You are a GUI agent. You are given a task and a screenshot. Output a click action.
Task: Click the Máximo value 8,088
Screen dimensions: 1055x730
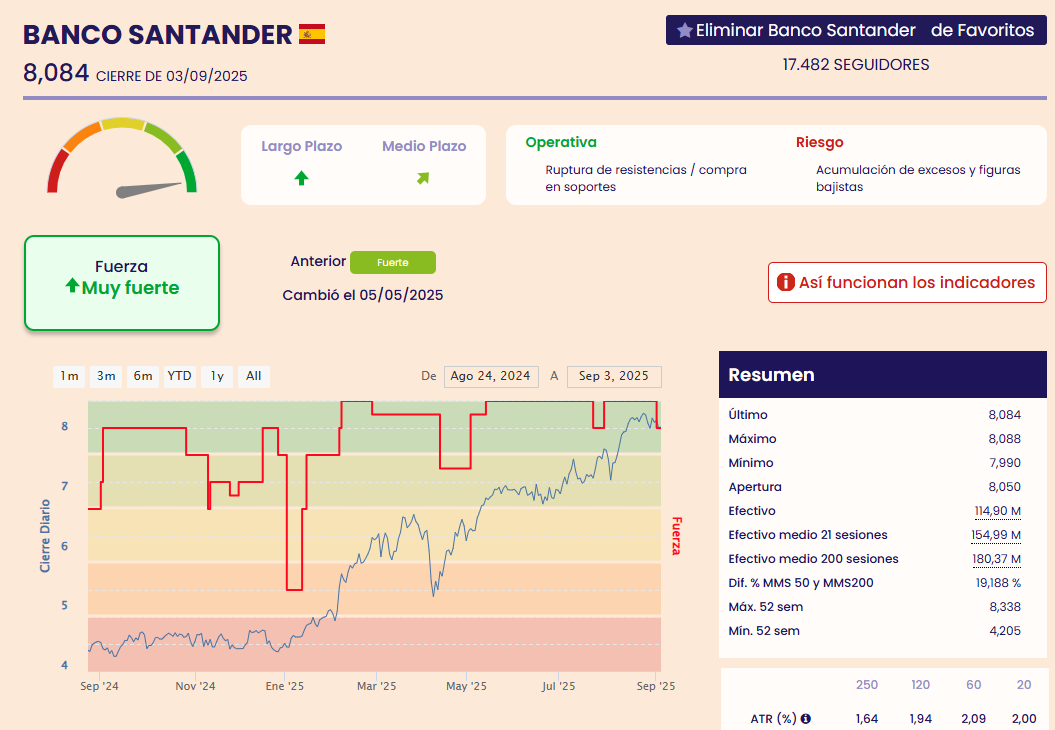click(1005, 439)
